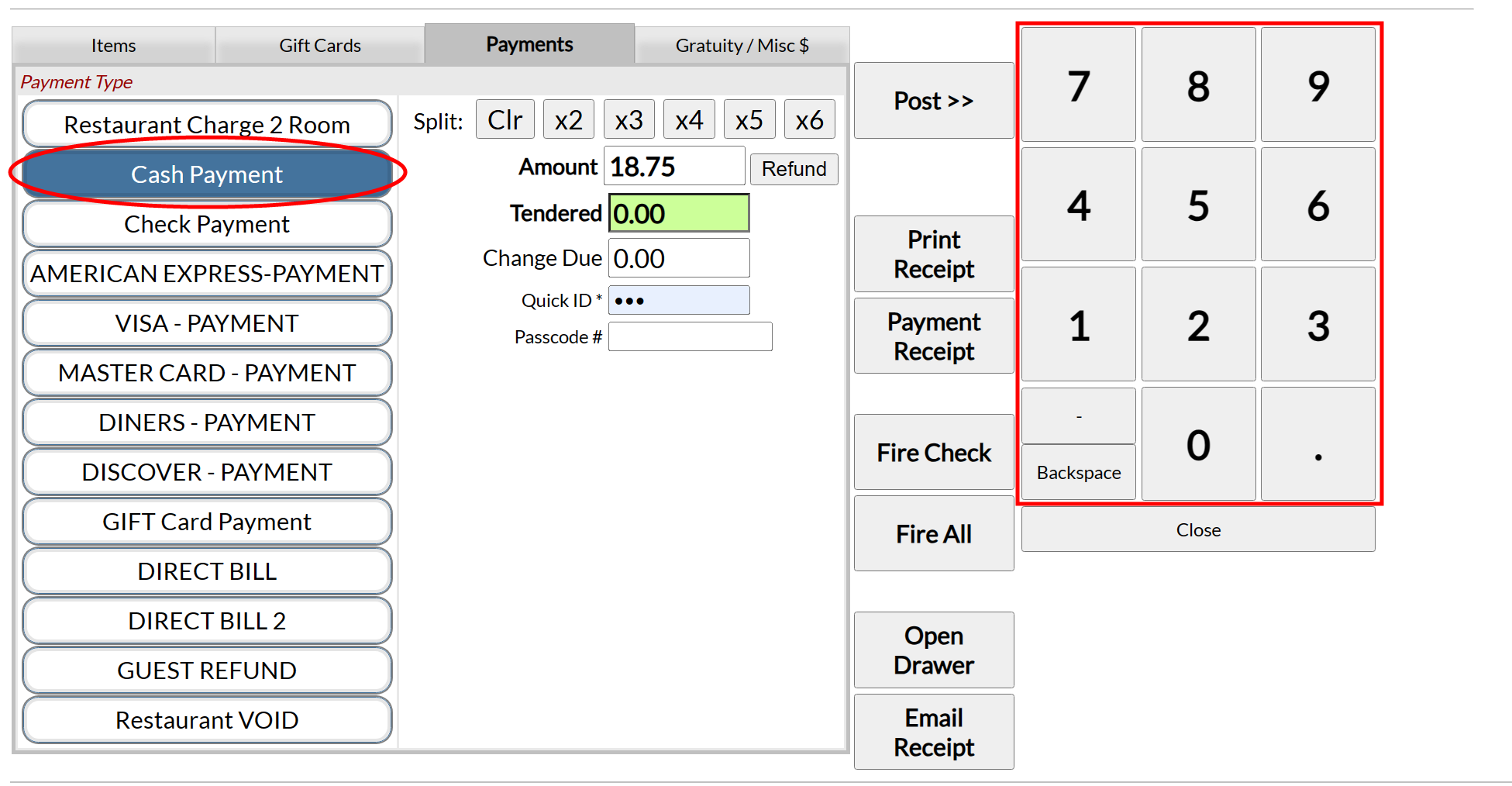
Task: Open the Gratuity / Misc $ tab
Action: 742,46
